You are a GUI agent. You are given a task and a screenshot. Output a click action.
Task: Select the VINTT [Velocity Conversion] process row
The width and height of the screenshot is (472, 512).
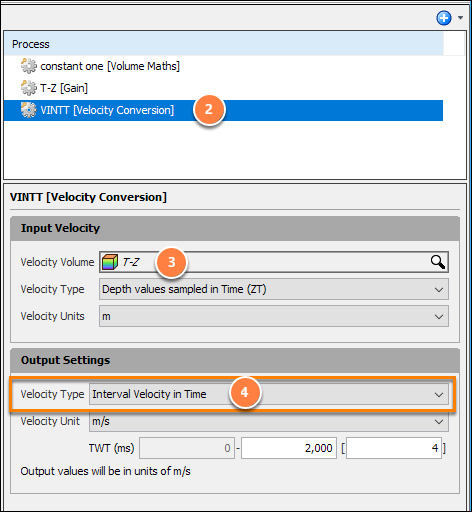pos(223,110)
